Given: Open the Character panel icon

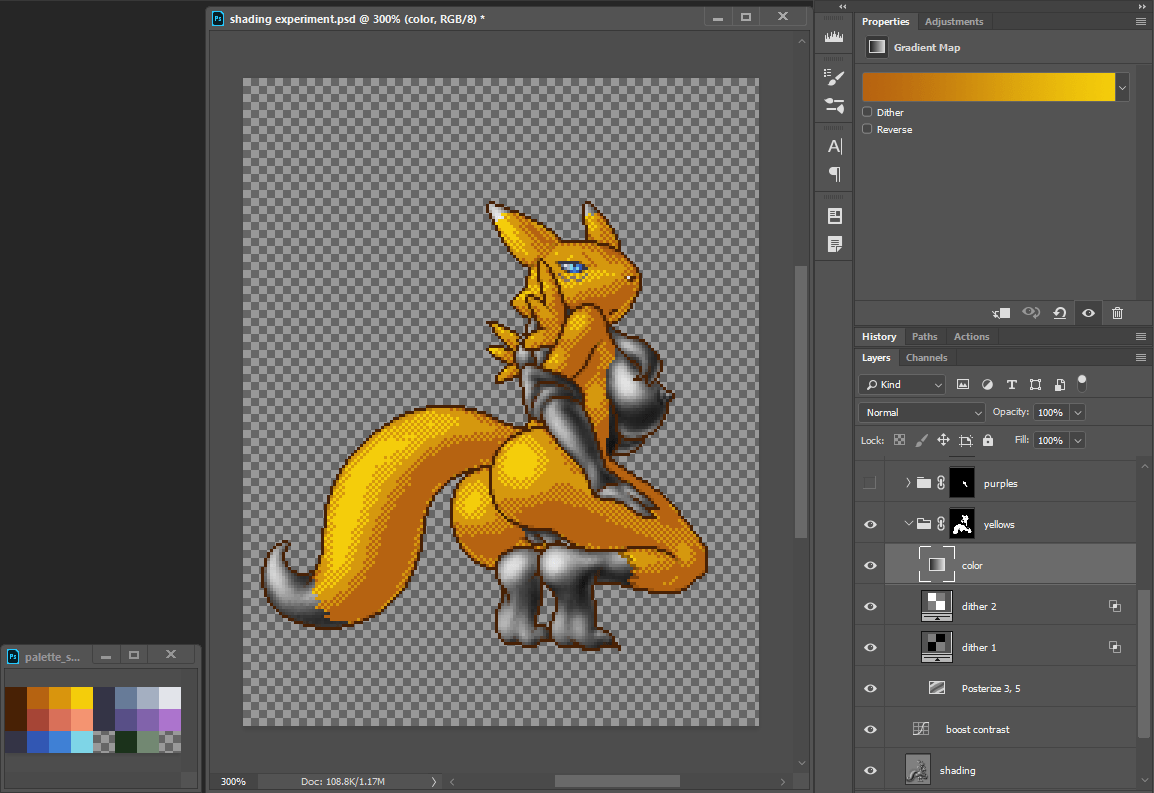Looking at the screenshot, I should tap(834, 146).
